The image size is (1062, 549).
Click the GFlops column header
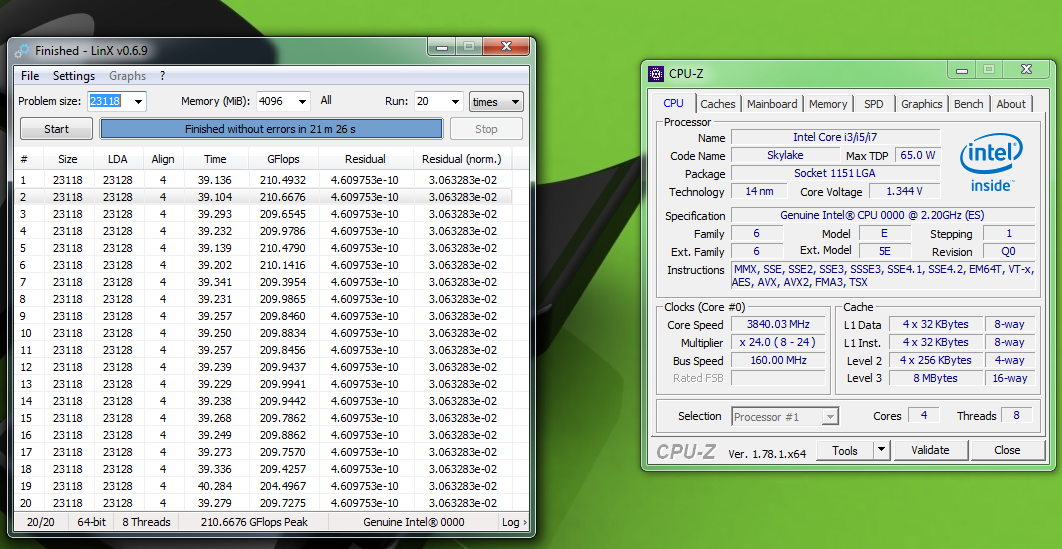(x=283, y=159)
